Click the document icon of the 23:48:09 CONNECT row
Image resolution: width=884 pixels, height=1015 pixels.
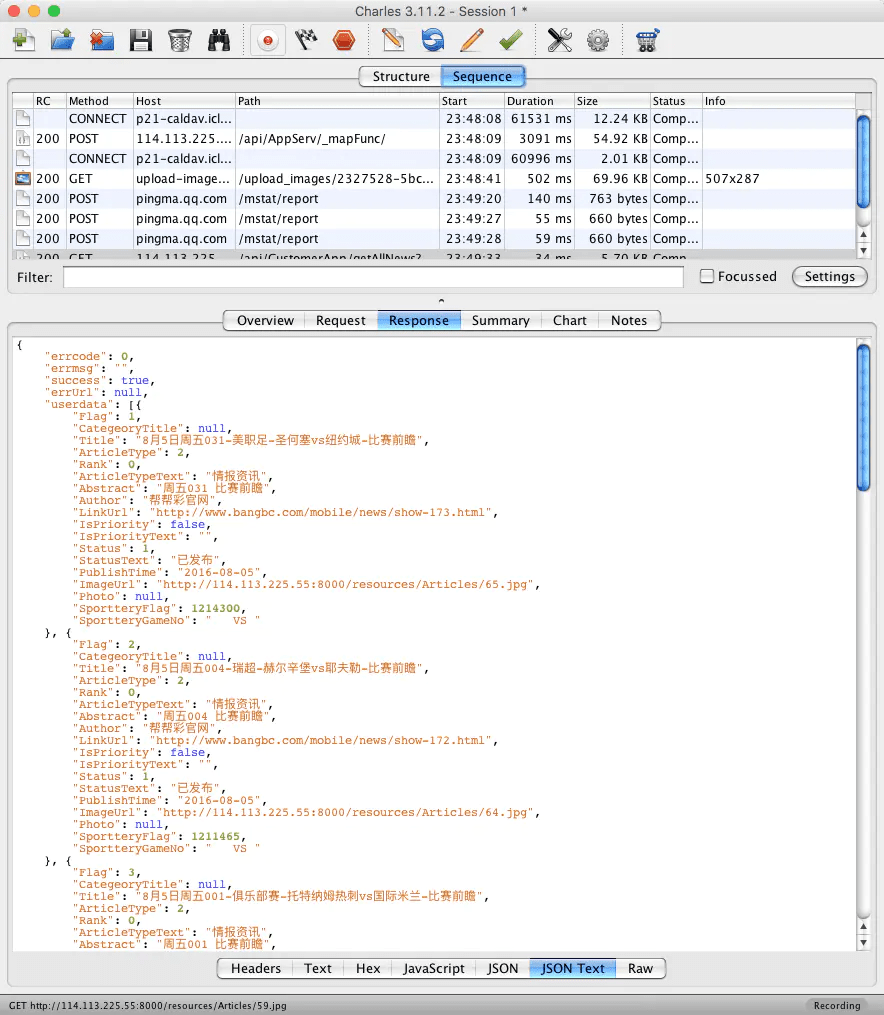click(23, 159)
